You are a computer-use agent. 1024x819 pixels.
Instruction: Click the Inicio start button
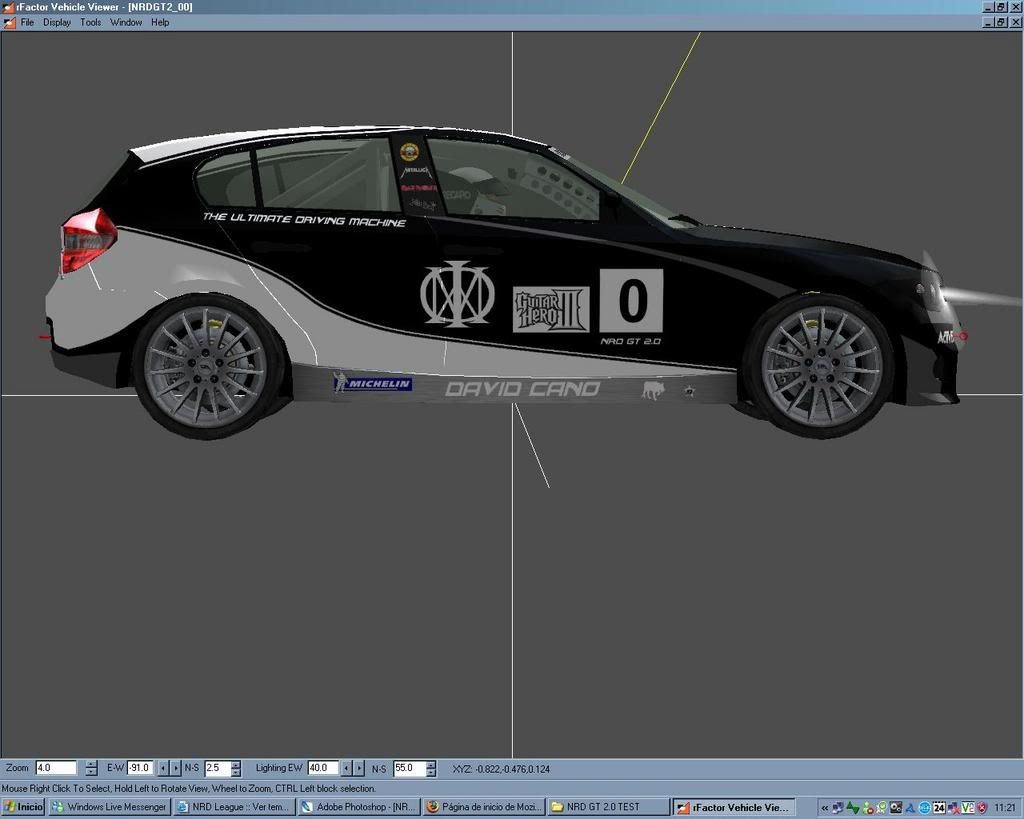[x=23, y=807]
